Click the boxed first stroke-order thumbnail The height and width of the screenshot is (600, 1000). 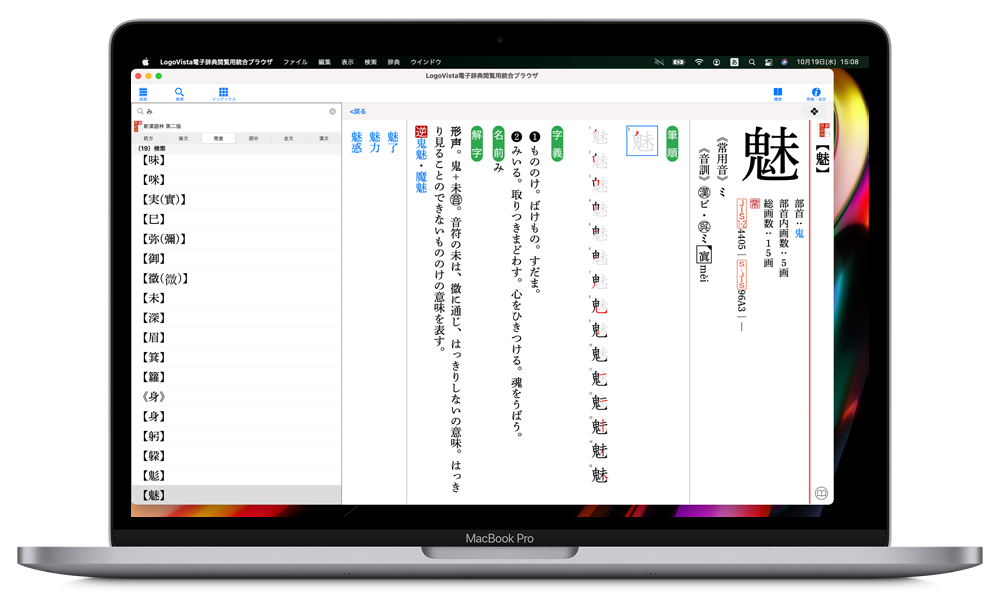642,140
